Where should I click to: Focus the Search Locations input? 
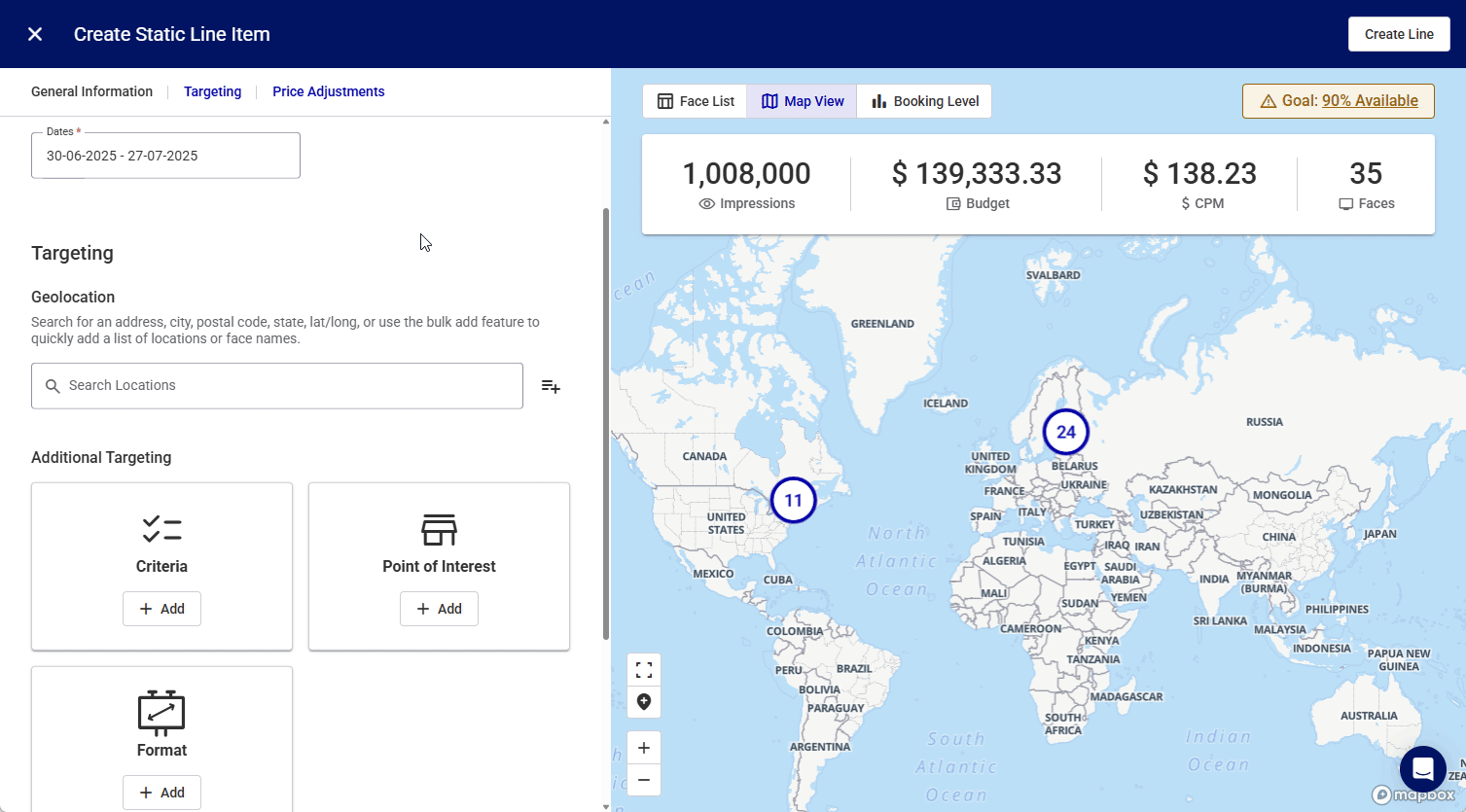tap(277, 386)
